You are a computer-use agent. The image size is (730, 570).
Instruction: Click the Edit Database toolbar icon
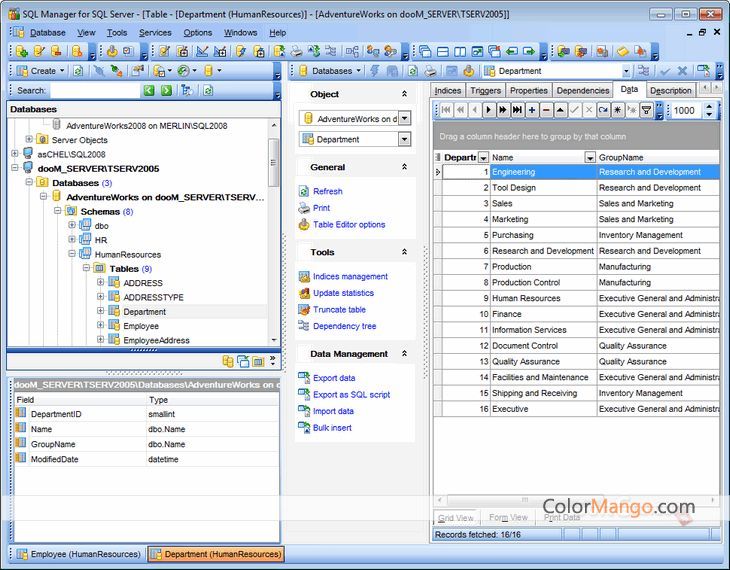[x=39, y=51]
